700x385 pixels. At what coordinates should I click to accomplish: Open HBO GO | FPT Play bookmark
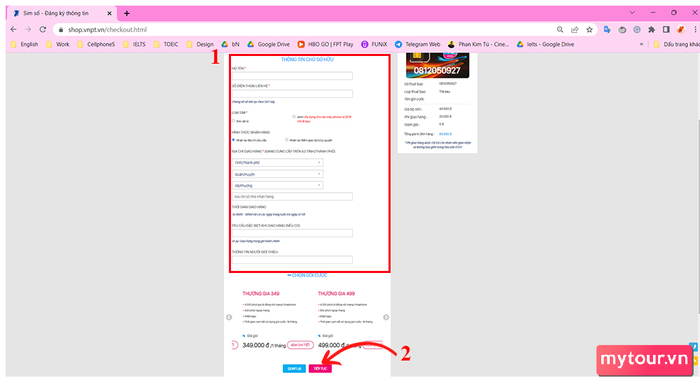pos(325,44)
